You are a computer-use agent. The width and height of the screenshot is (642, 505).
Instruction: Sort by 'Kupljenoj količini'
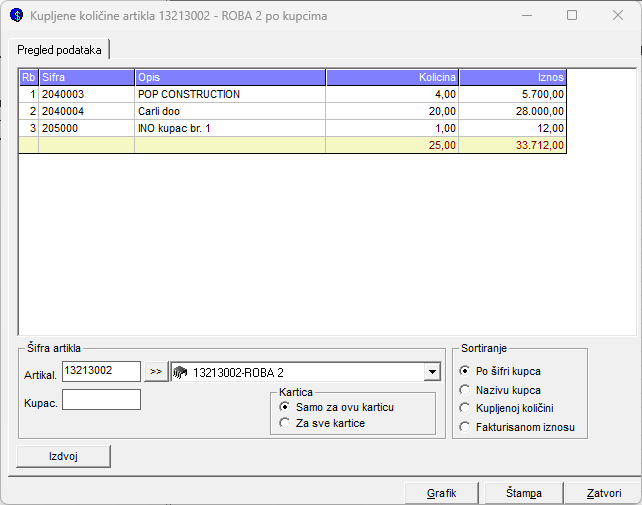(464, 408)
